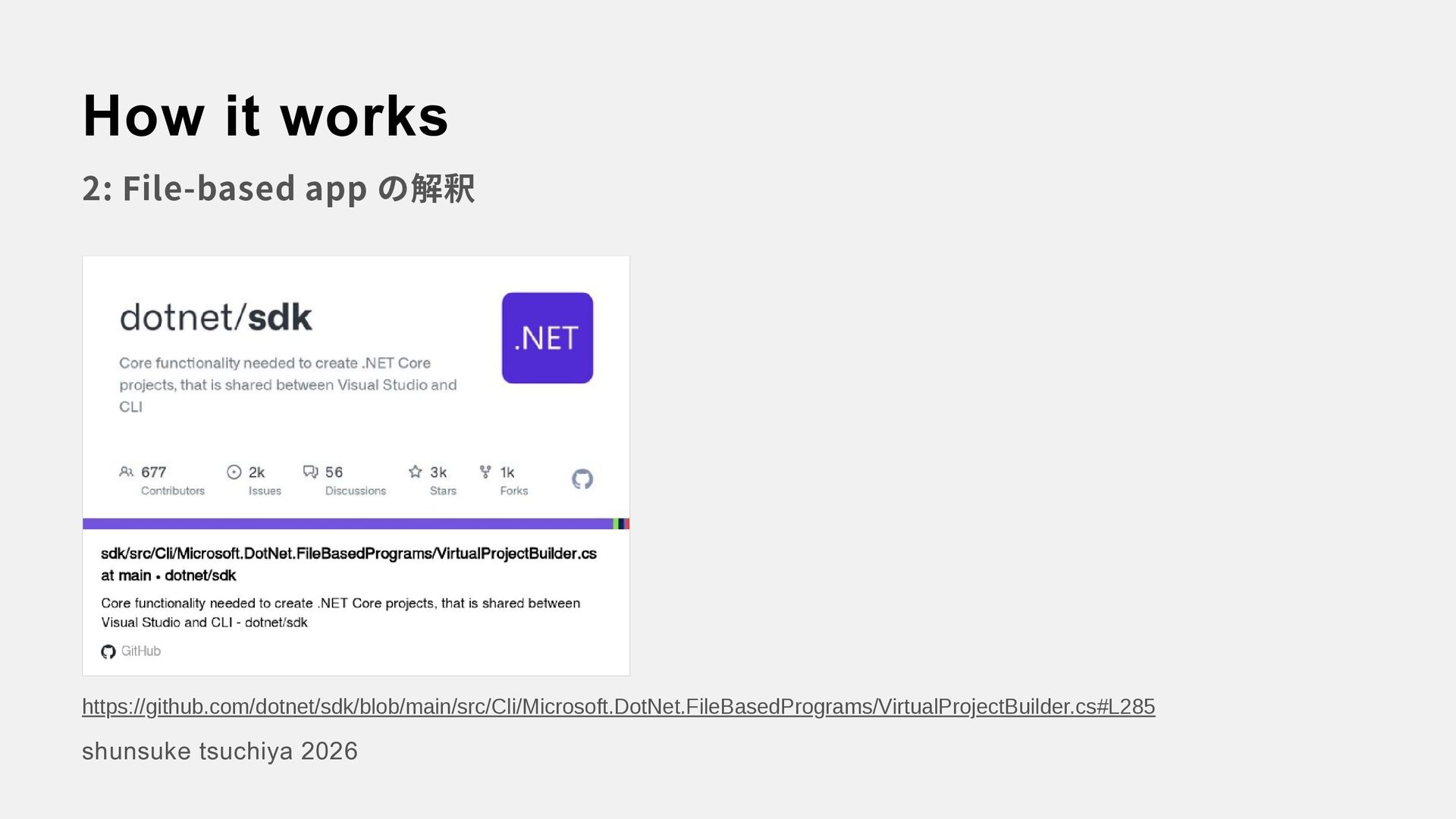Screen dimensions: 1456x819
Task: Click the How it works title
Action: pos(265,115)
